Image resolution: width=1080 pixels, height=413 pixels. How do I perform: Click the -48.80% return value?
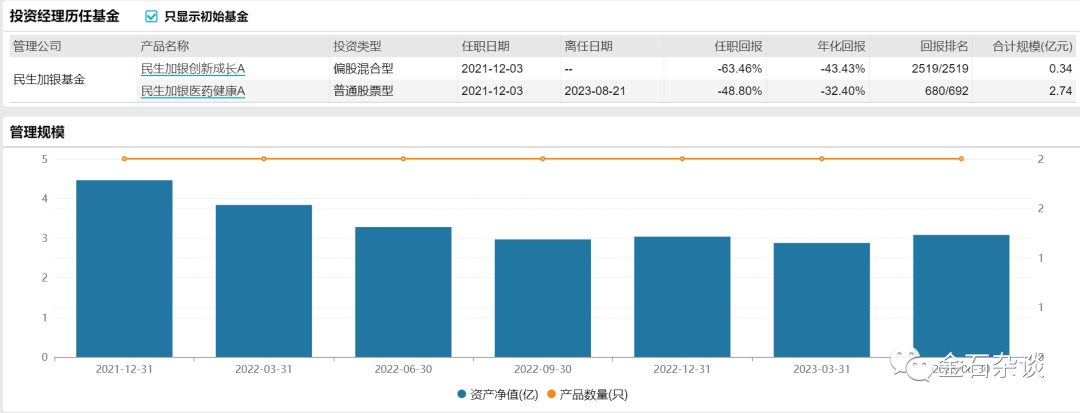(740, 91)
